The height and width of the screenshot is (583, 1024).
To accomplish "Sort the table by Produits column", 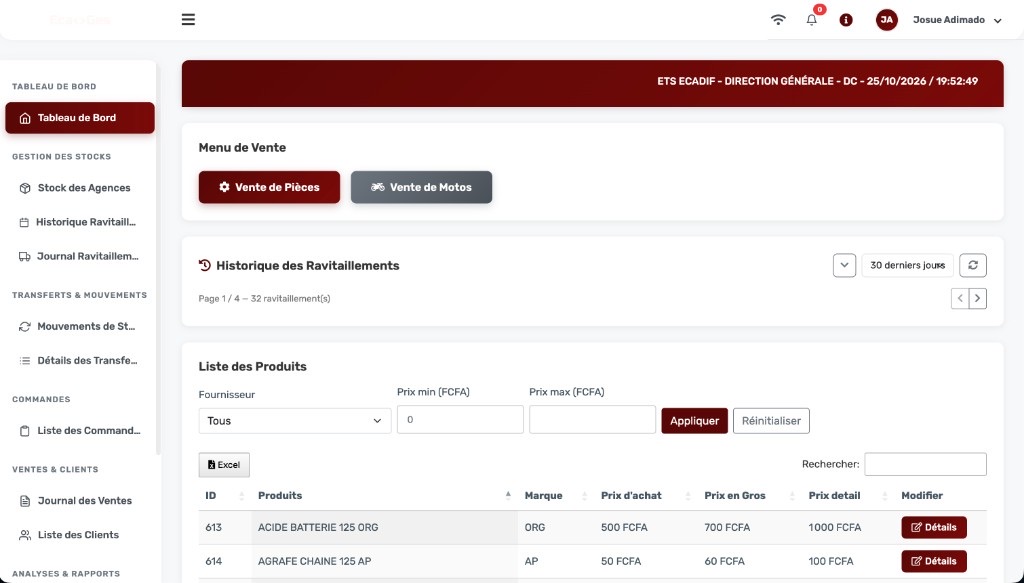I will coord(385,496).
